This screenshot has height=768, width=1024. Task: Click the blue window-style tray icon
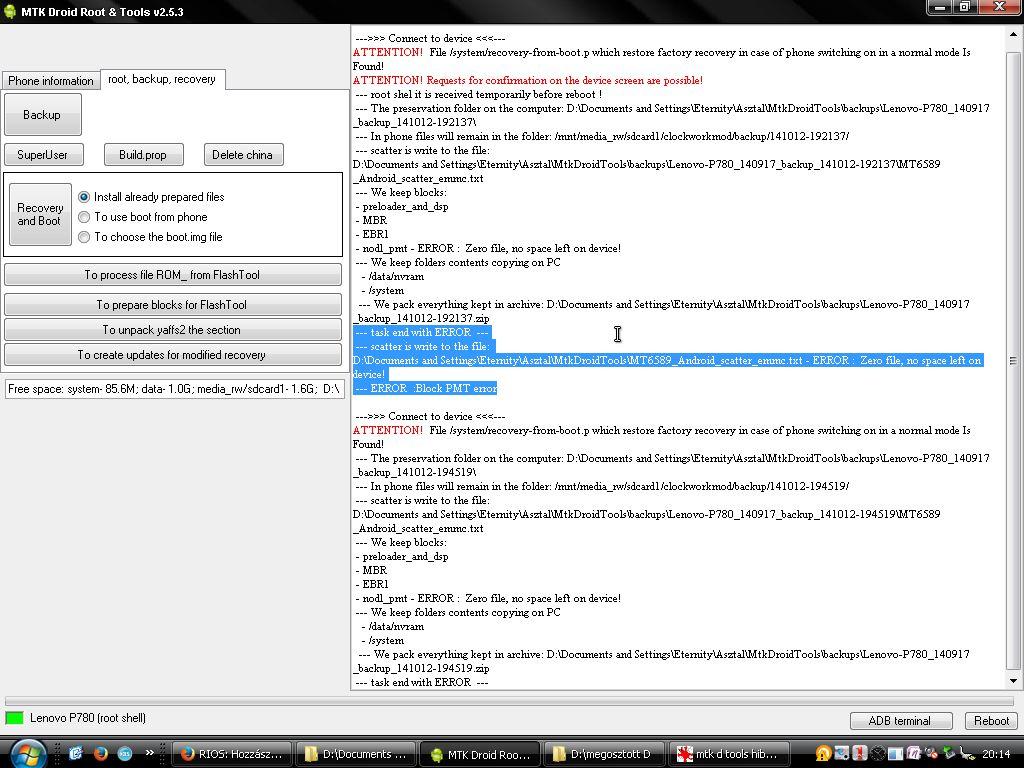pyautogui.click(x=895, y=754)
